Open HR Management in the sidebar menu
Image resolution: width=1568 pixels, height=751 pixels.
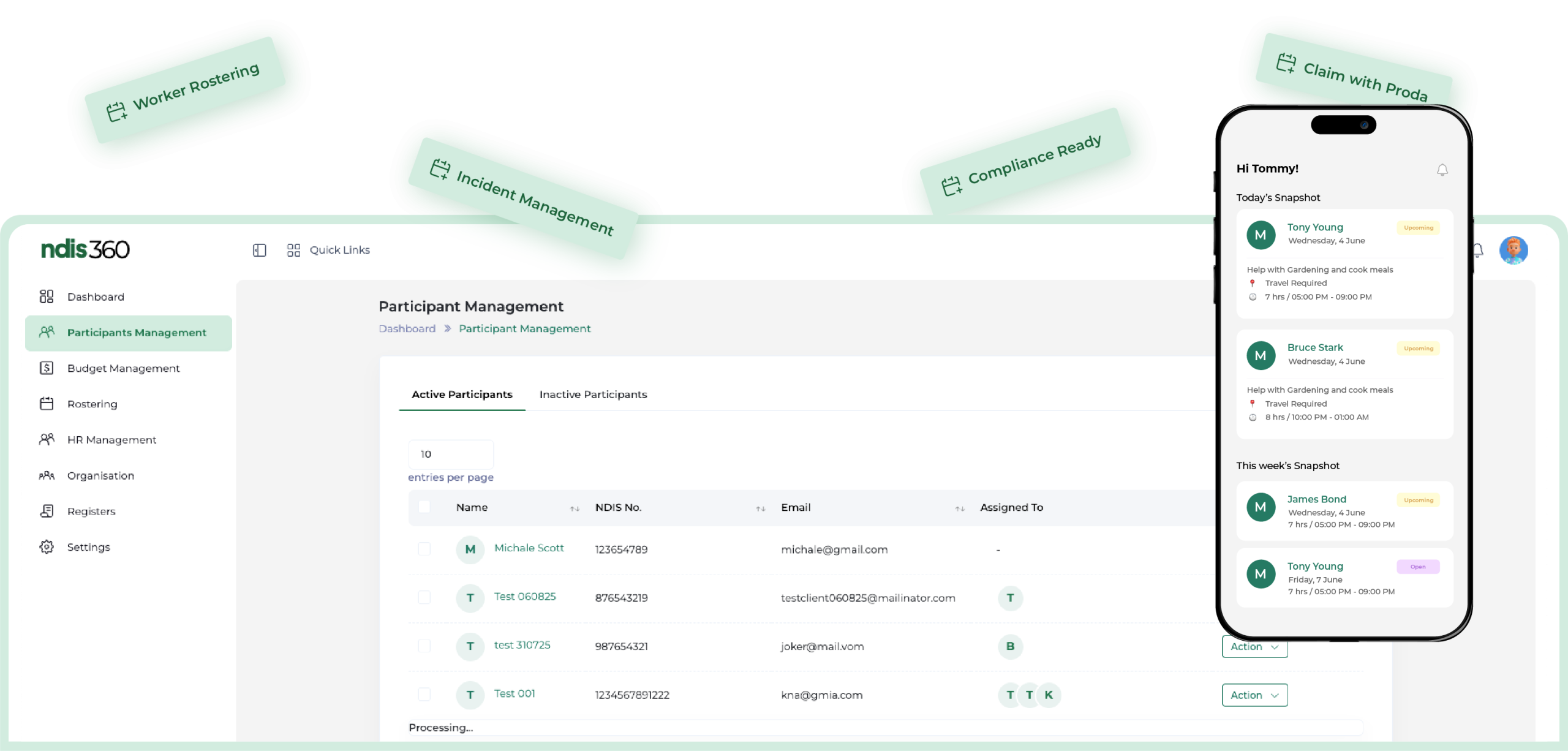(x=111, y=440)
